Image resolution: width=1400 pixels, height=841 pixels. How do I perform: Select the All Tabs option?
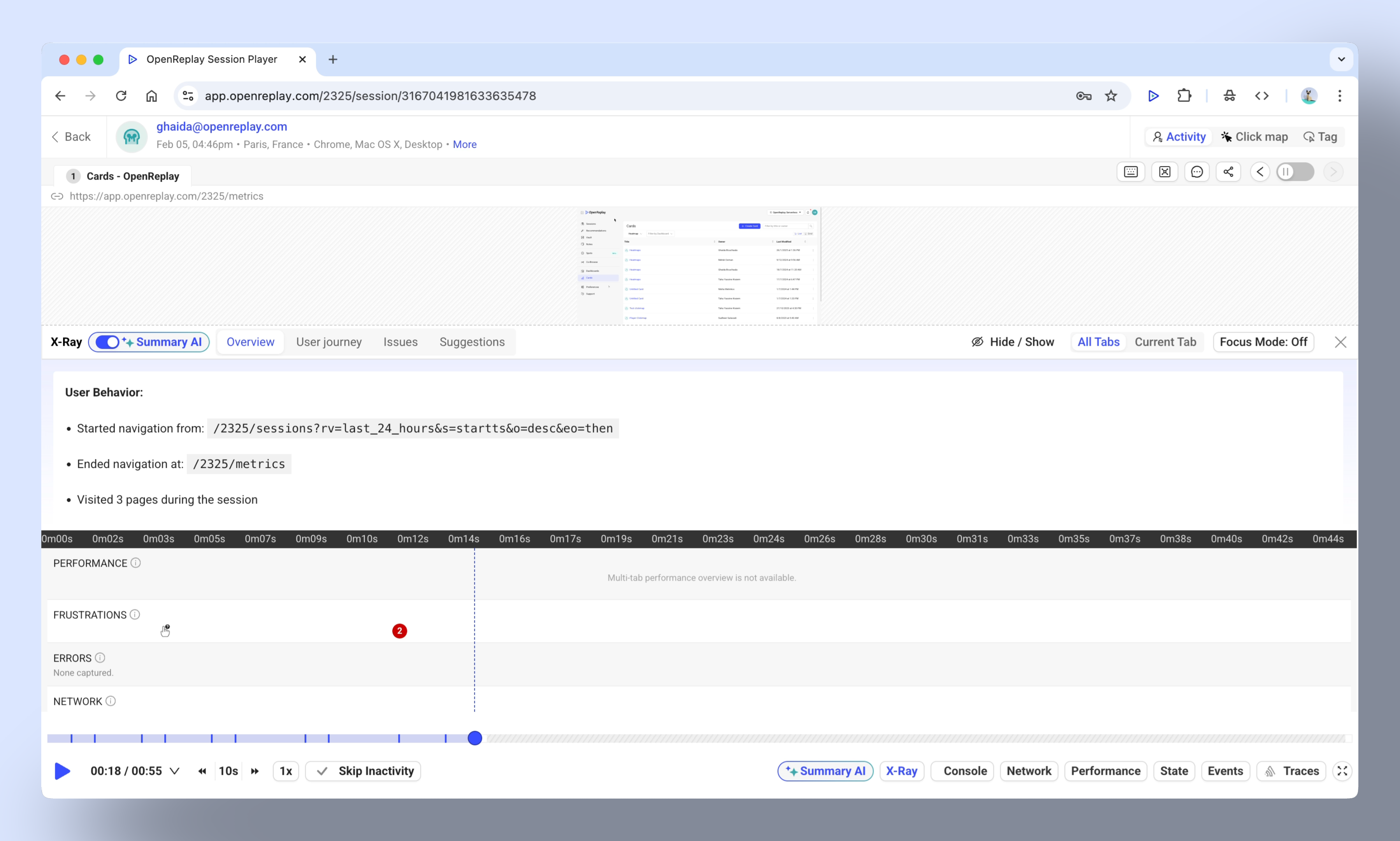tap(1099, 342)
